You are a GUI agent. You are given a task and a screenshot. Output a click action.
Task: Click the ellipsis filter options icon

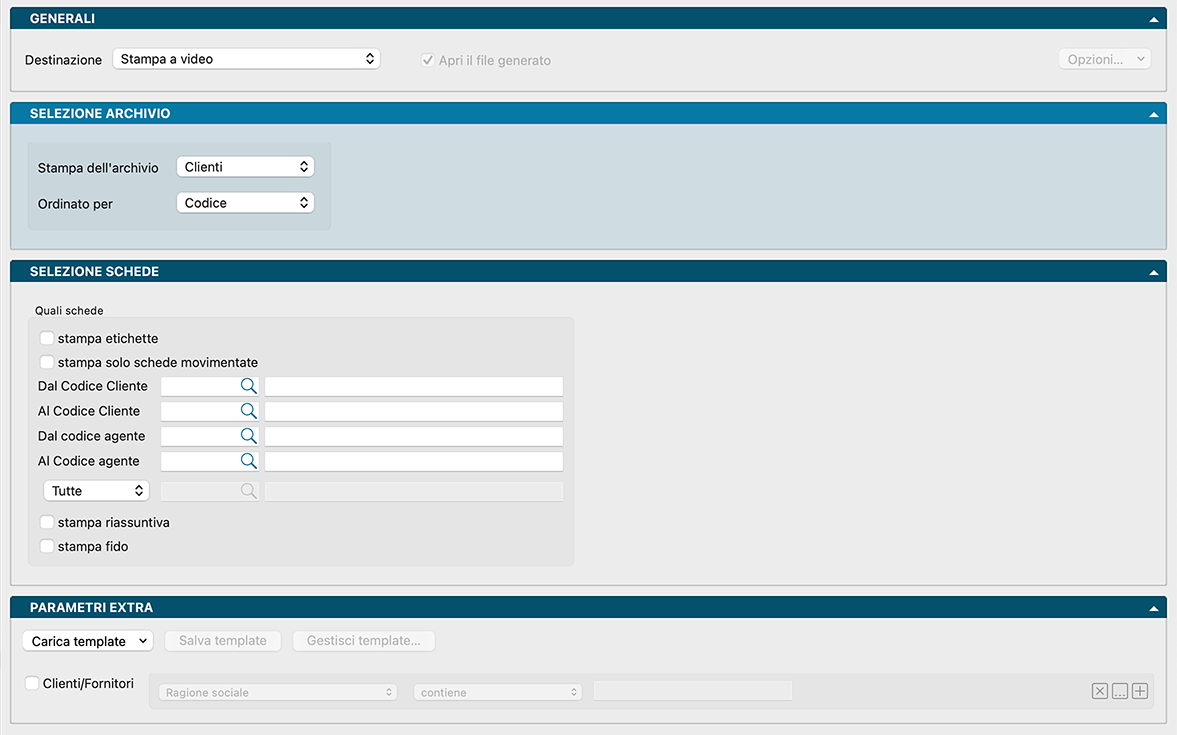1120,691
